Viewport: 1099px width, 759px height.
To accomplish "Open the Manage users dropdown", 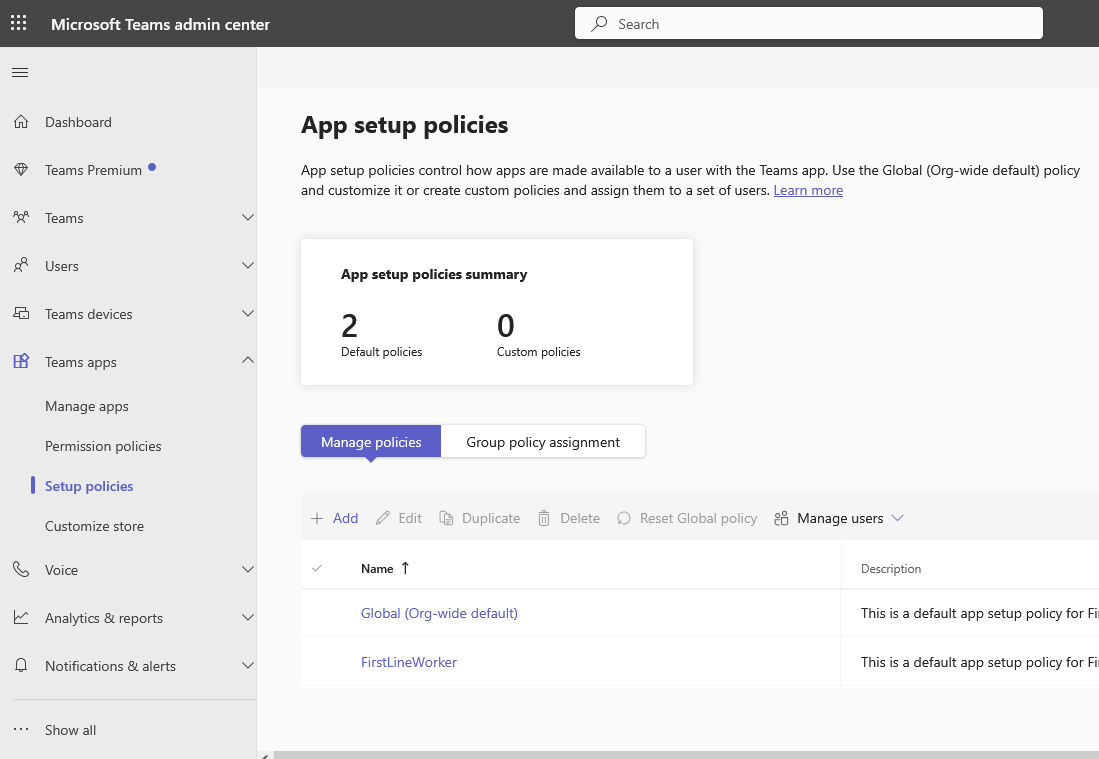I will tap(840, 518).
